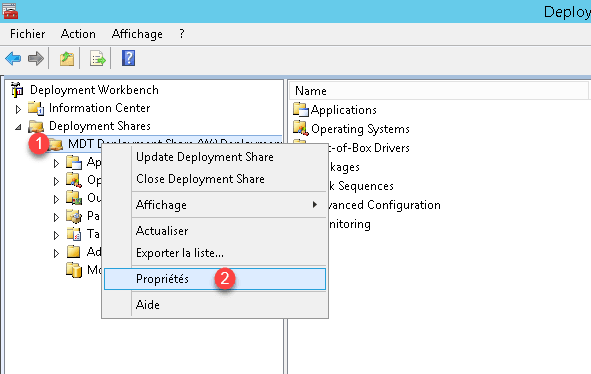Click the Applications icon in the Name list
Image resolution: width=591 pixels, height=374 pixels.
pos(301,110)
